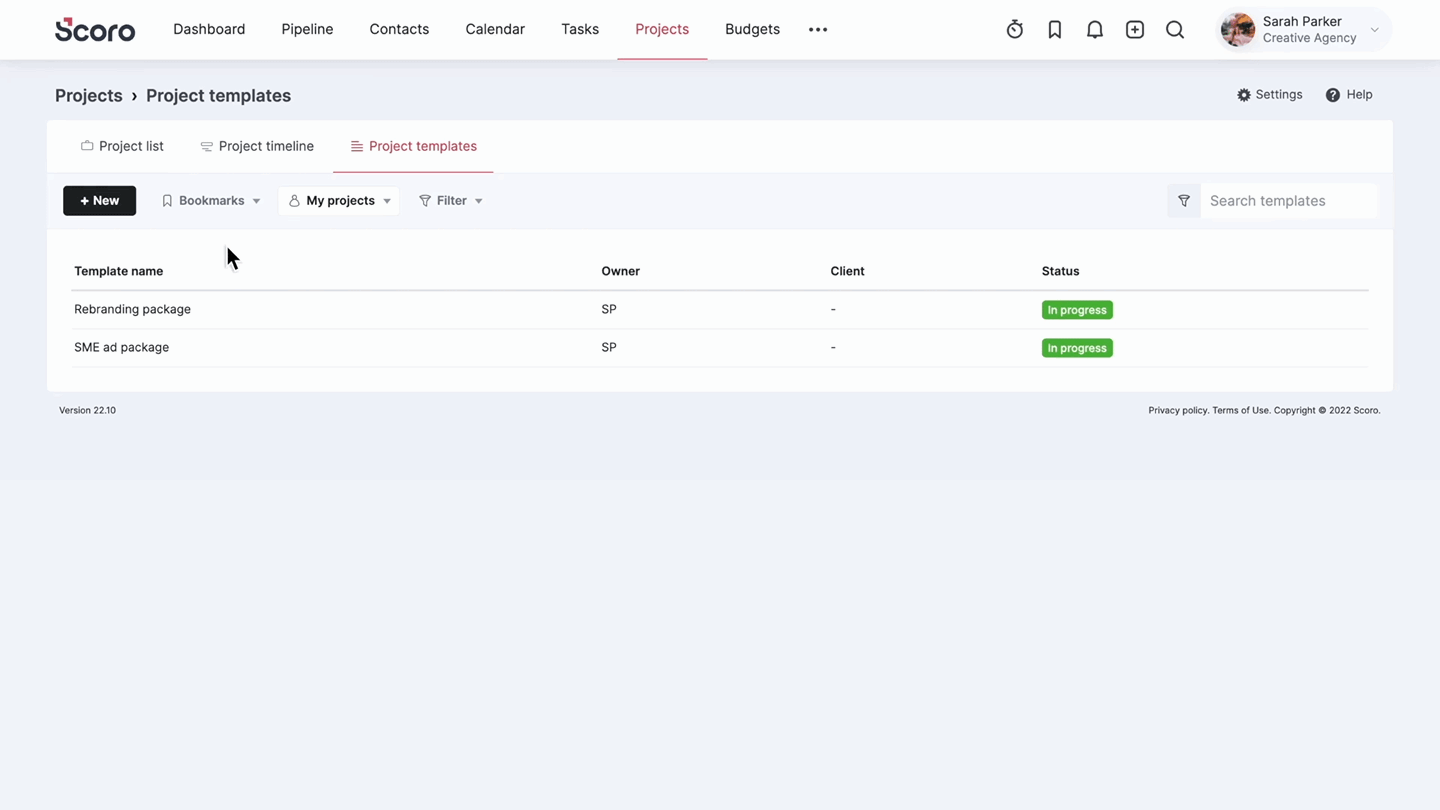Screen dimensions: 1440x810
Task: Click the Scoro logo
Action: (95, 30)
